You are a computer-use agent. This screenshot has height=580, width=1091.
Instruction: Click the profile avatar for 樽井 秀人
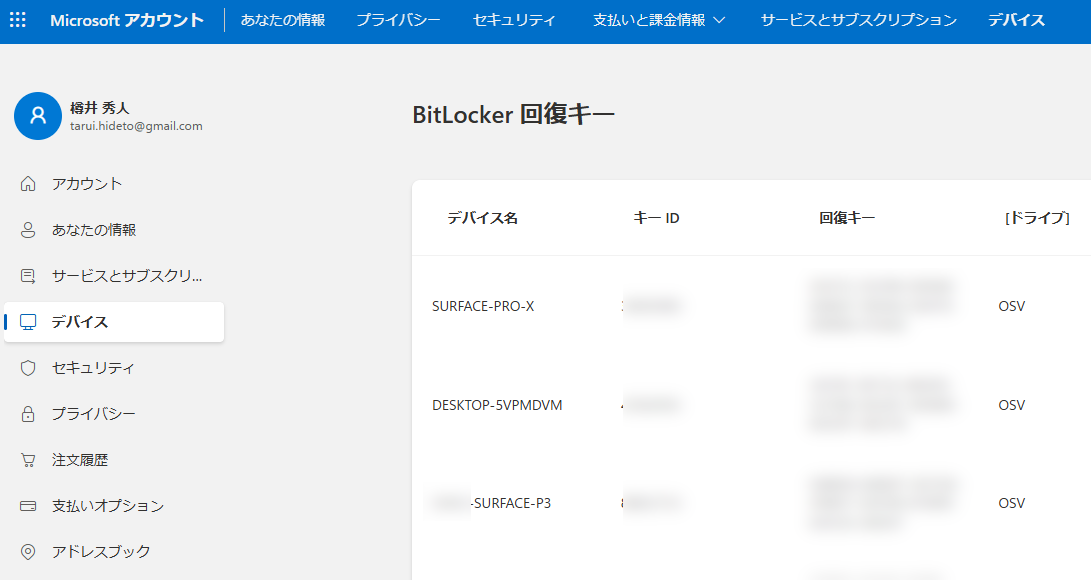[38, 116]
